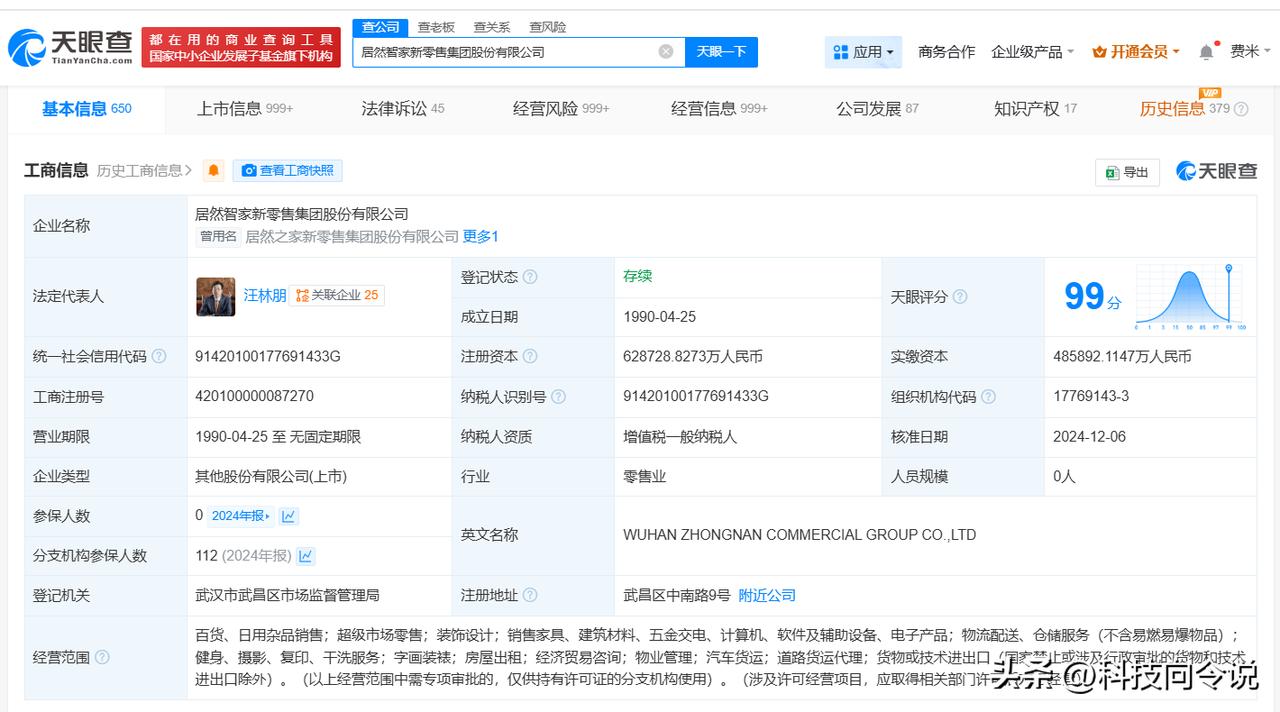Click legal representative 汪林朋 link
This screenshot has width=1280, height=712.
point(265,296)
